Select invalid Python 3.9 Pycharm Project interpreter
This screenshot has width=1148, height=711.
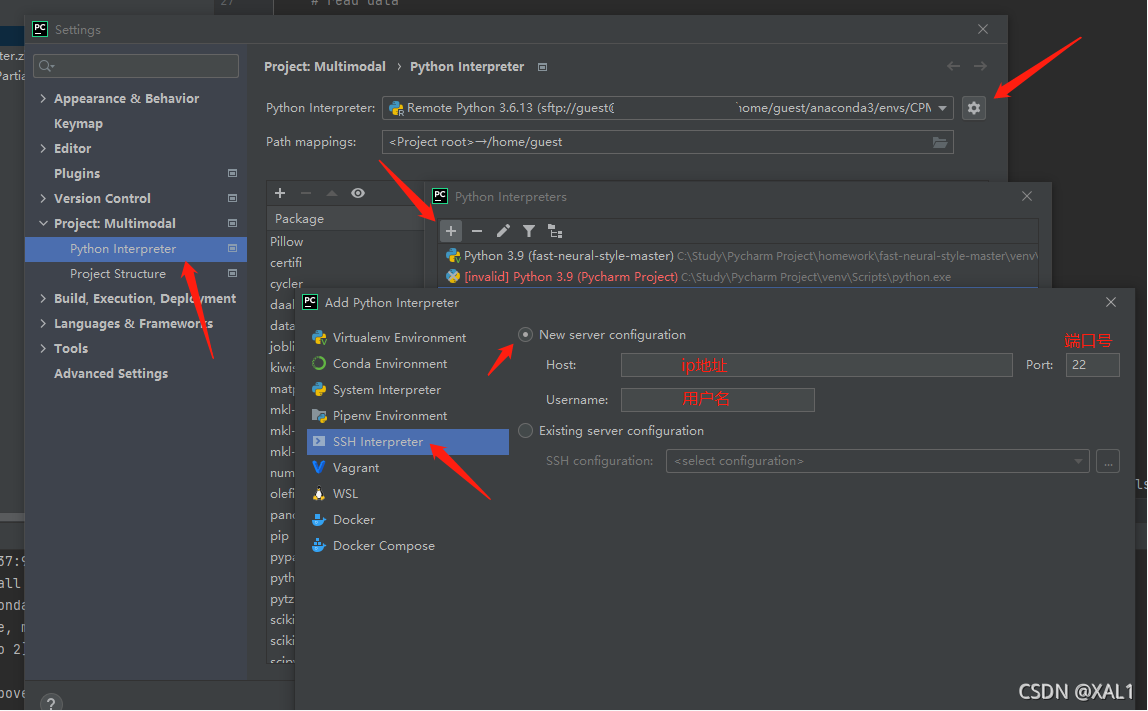739,277
